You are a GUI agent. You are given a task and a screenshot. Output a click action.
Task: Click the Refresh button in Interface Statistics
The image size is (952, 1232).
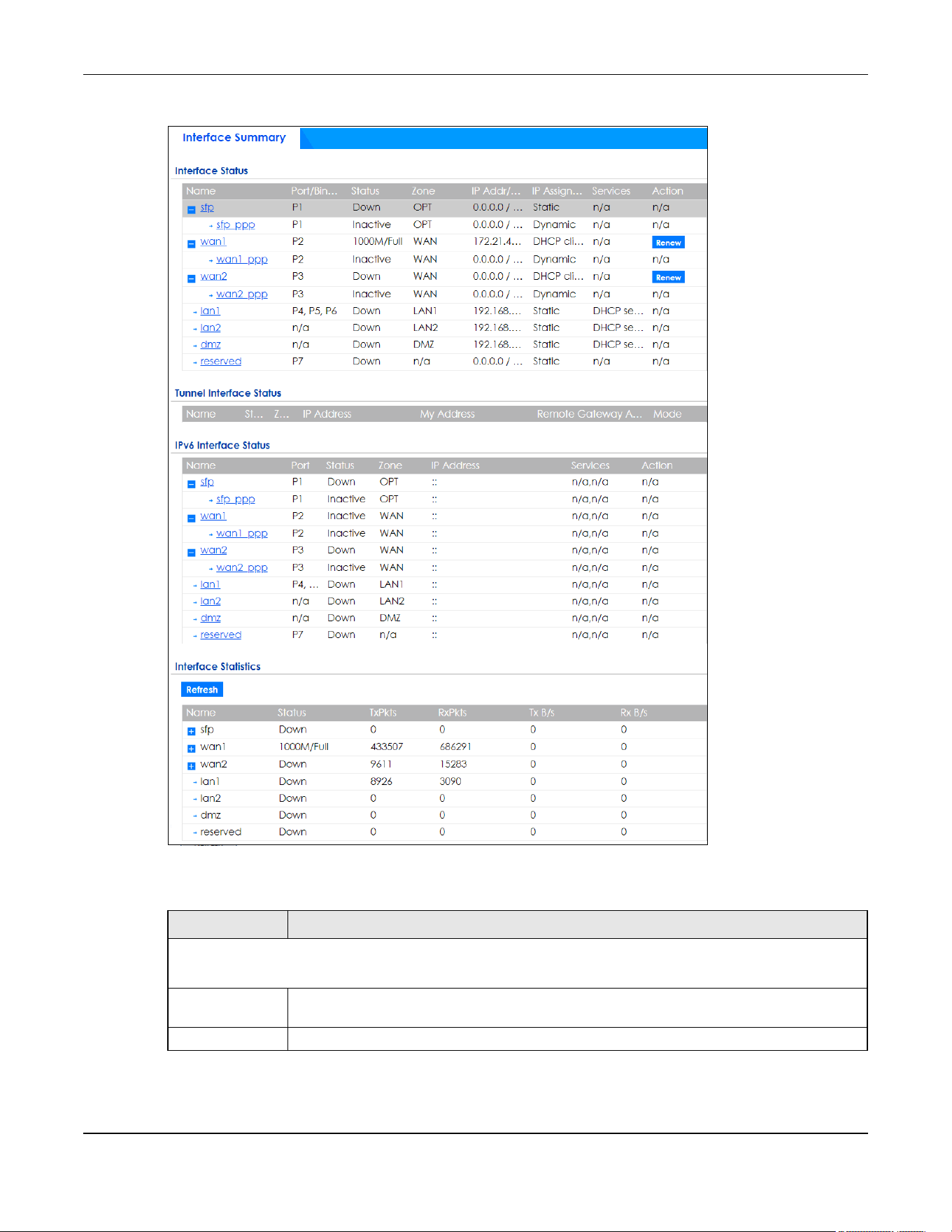tap(201, 689)
